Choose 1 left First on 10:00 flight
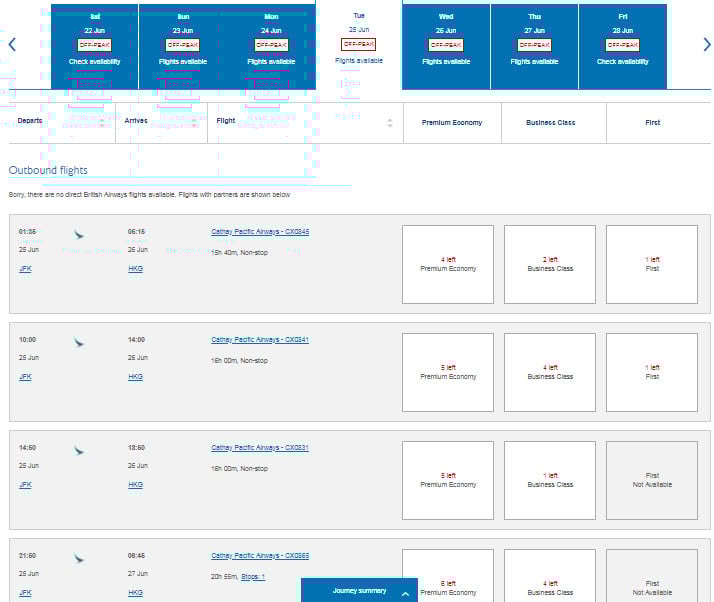This screenshot has height=602, width=714. pos(652,372)
